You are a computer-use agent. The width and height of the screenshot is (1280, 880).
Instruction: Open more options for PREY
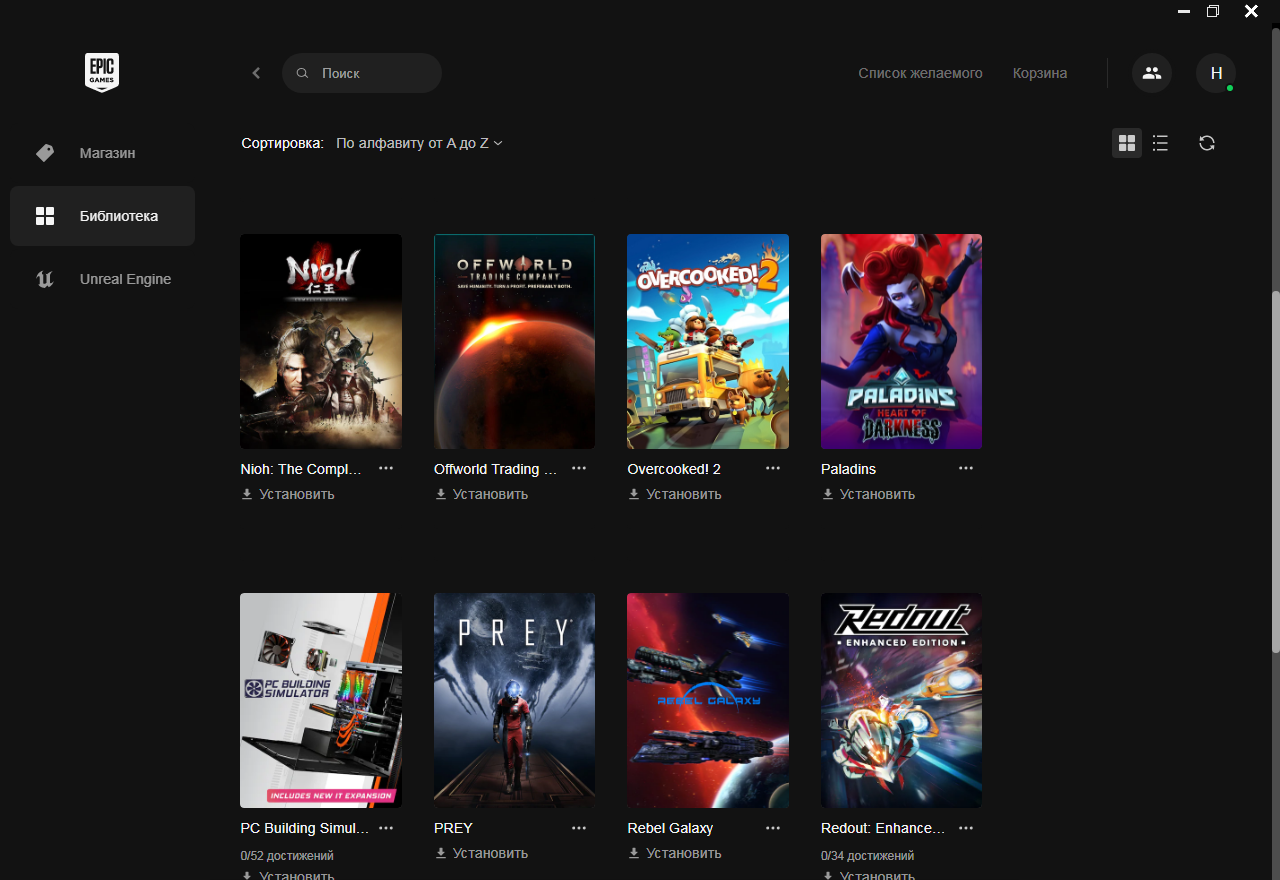[x=579, y=828]
